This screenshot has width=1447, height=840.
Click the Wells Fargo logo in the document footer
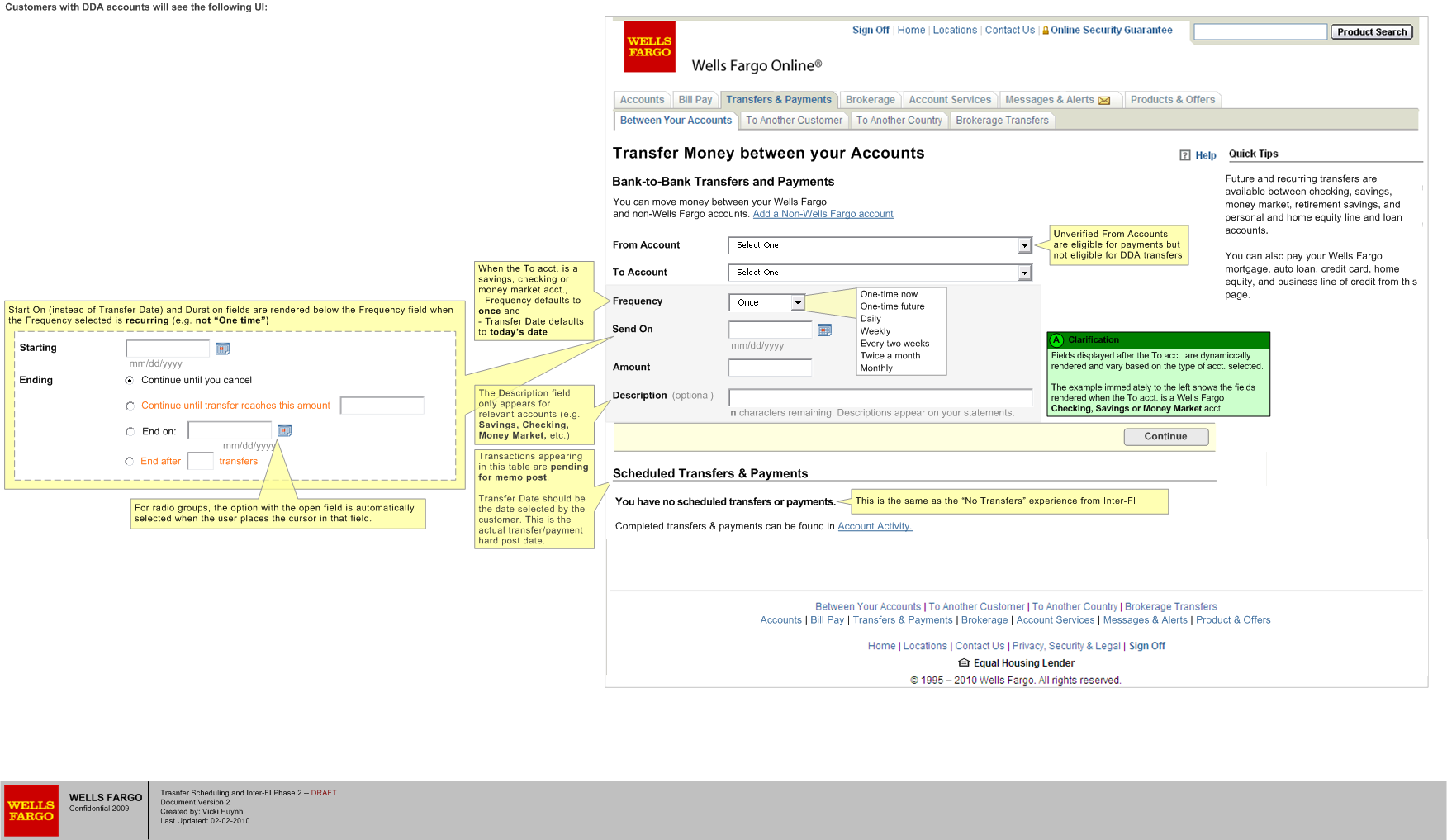pyautogui.click(x=31, y=810)
